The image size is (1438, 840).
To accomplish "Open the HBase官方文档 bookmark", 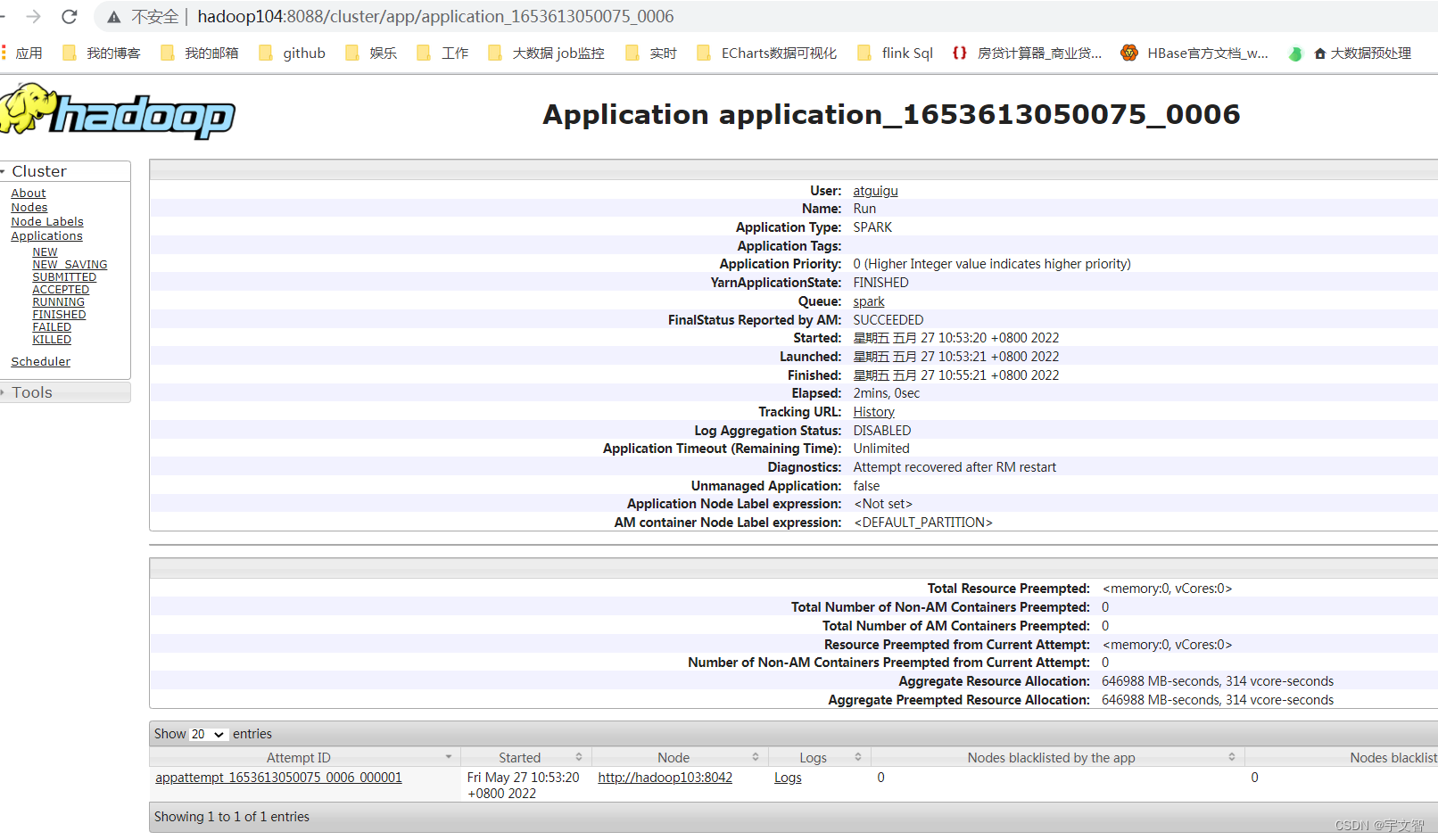I will pyautogui.click(x=1194, y=54).
